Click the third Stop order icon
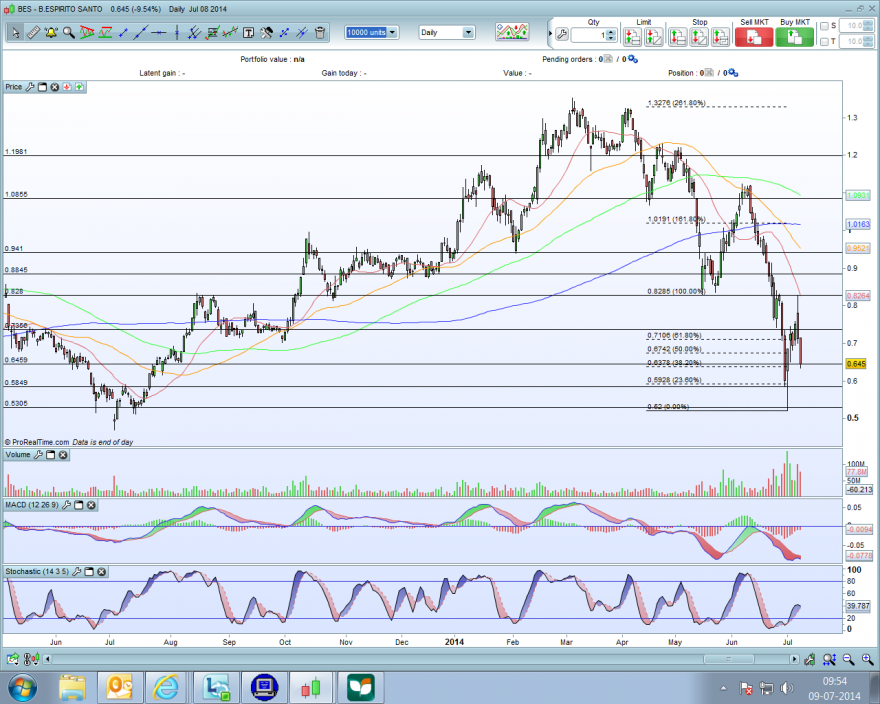 pos(721,37)
